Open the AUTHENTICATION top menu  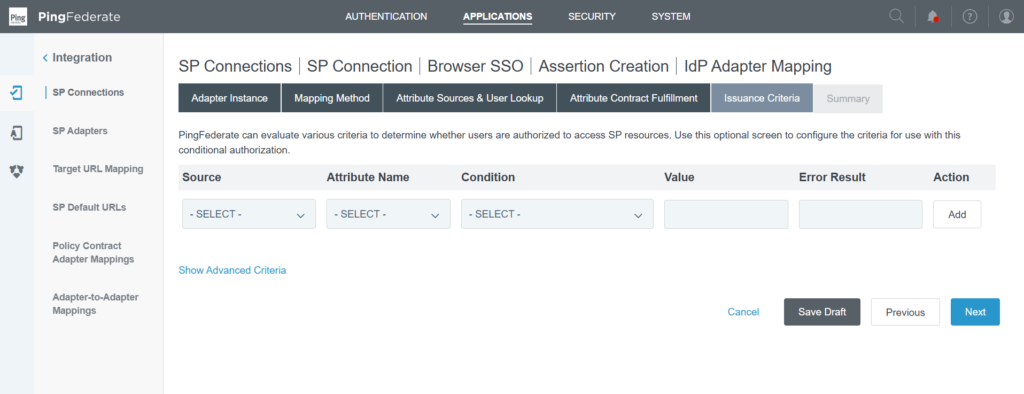point(386,16)
